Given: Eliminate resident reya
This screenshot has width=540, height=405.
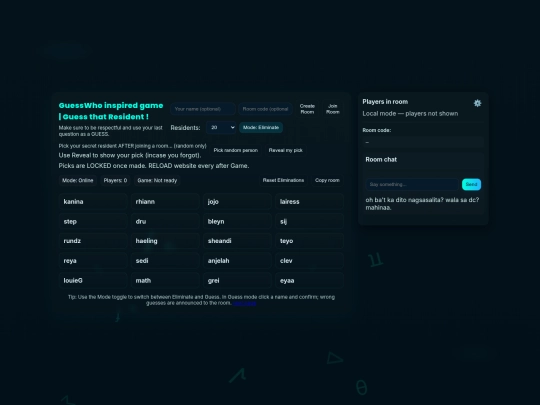Looking at the screenshot, I should pos(93,261).
